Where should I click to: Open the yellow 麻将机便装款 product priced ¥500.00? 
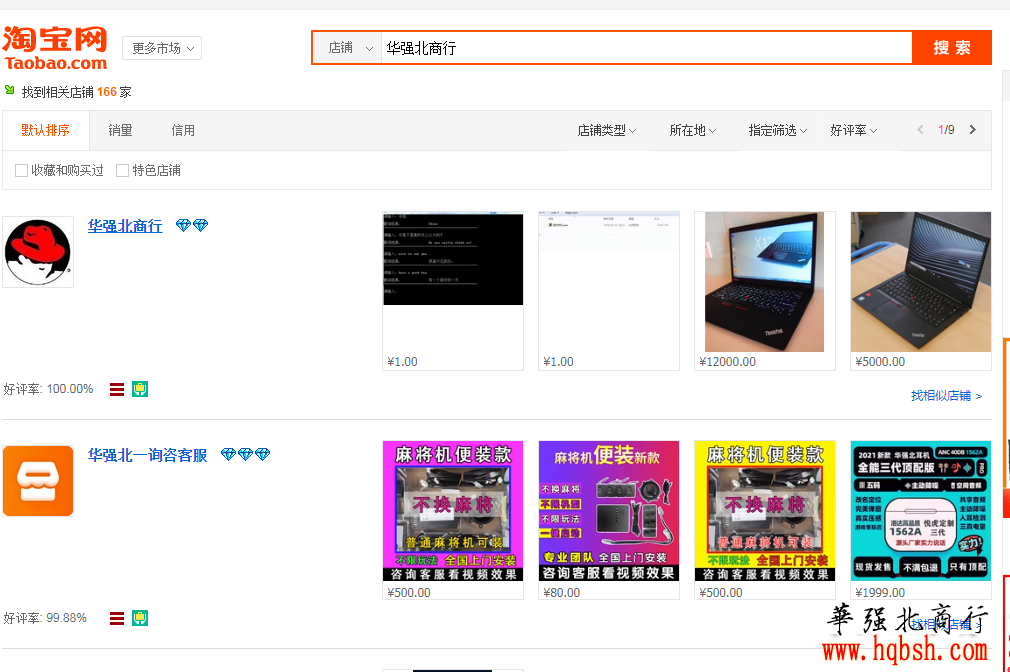point(765,511)
